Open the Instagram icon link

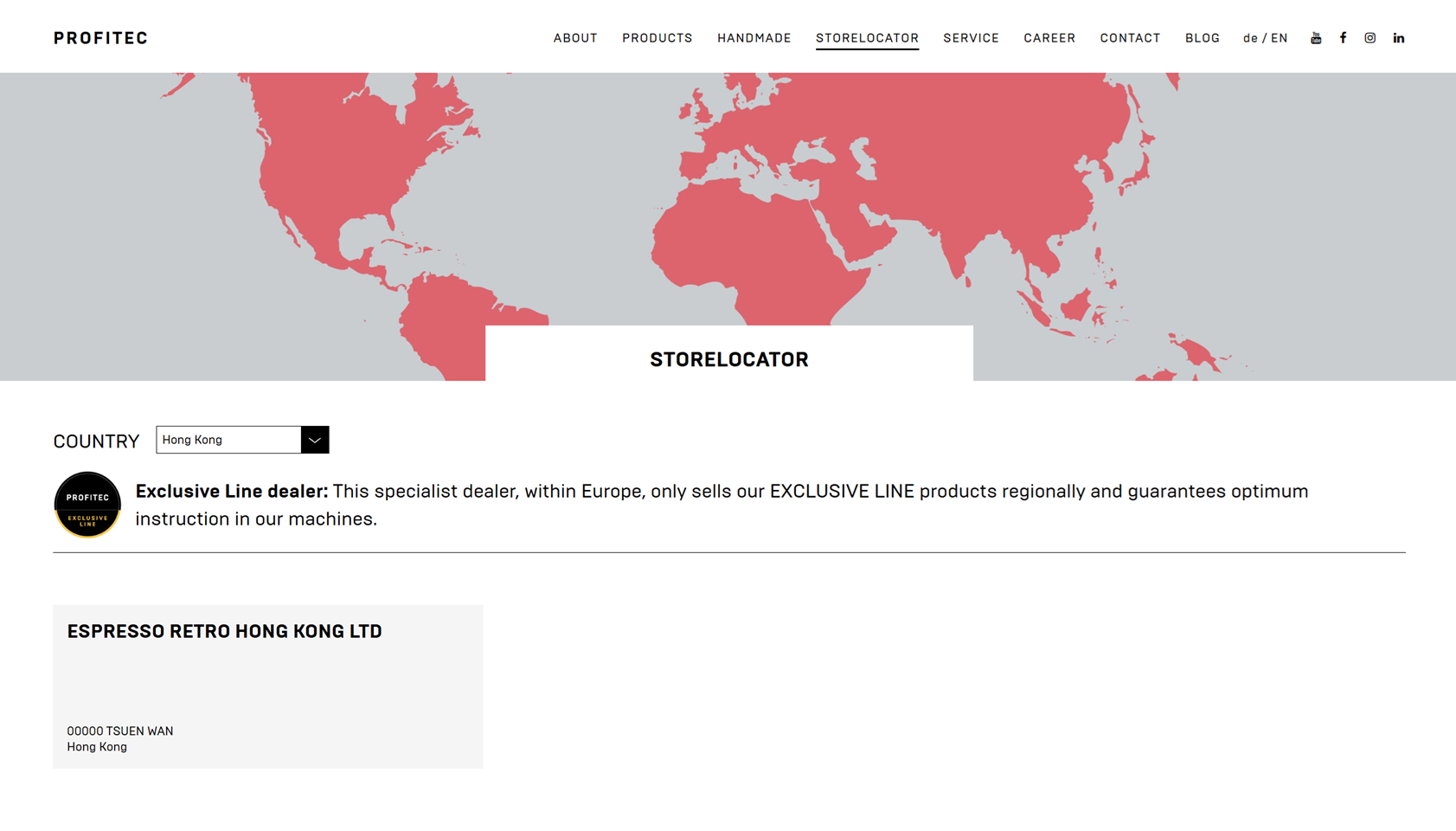tap(1370, 38)
